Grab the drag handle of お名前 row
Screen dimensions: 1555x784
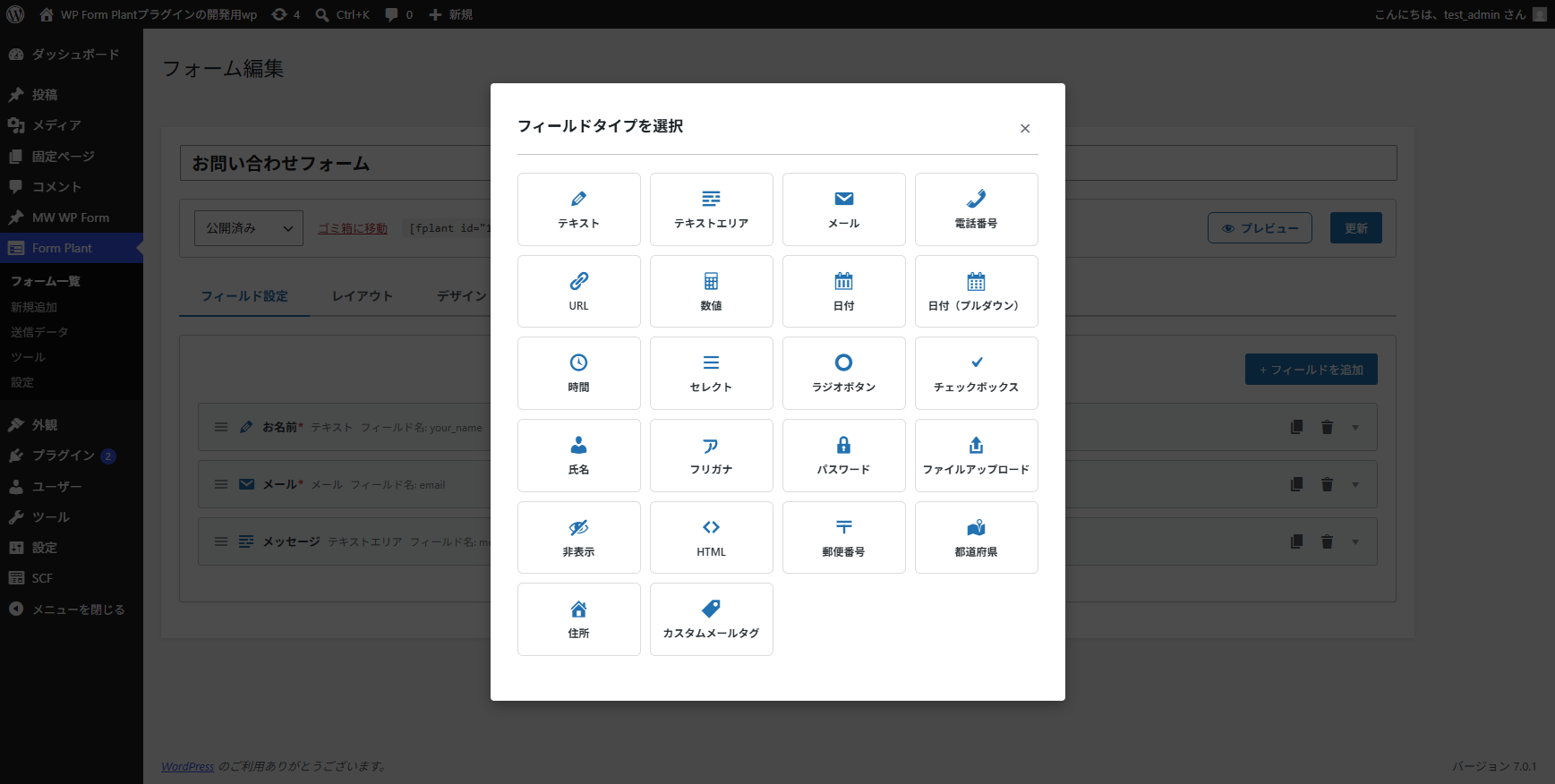221,427
